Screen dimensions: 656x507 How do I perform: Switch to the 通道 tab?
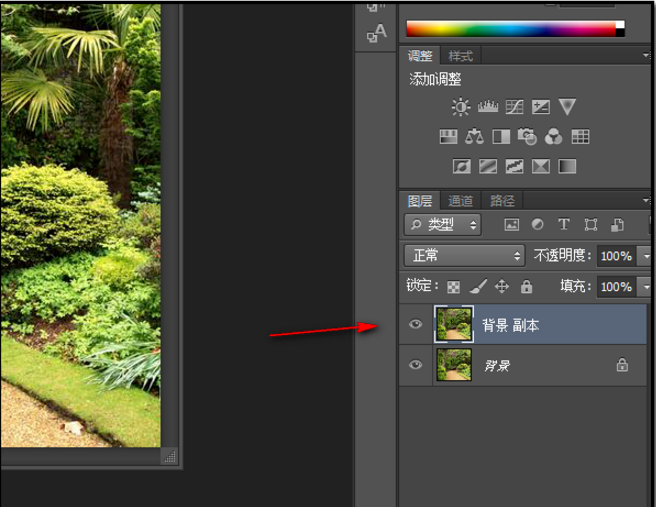point(460,201)
